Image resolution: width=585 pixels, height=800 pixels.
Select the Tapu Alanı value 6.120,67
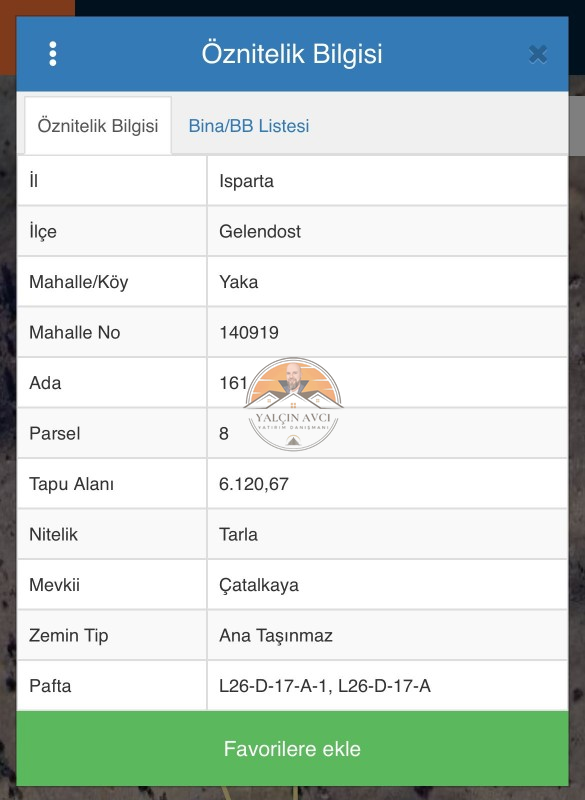[254, 484]
